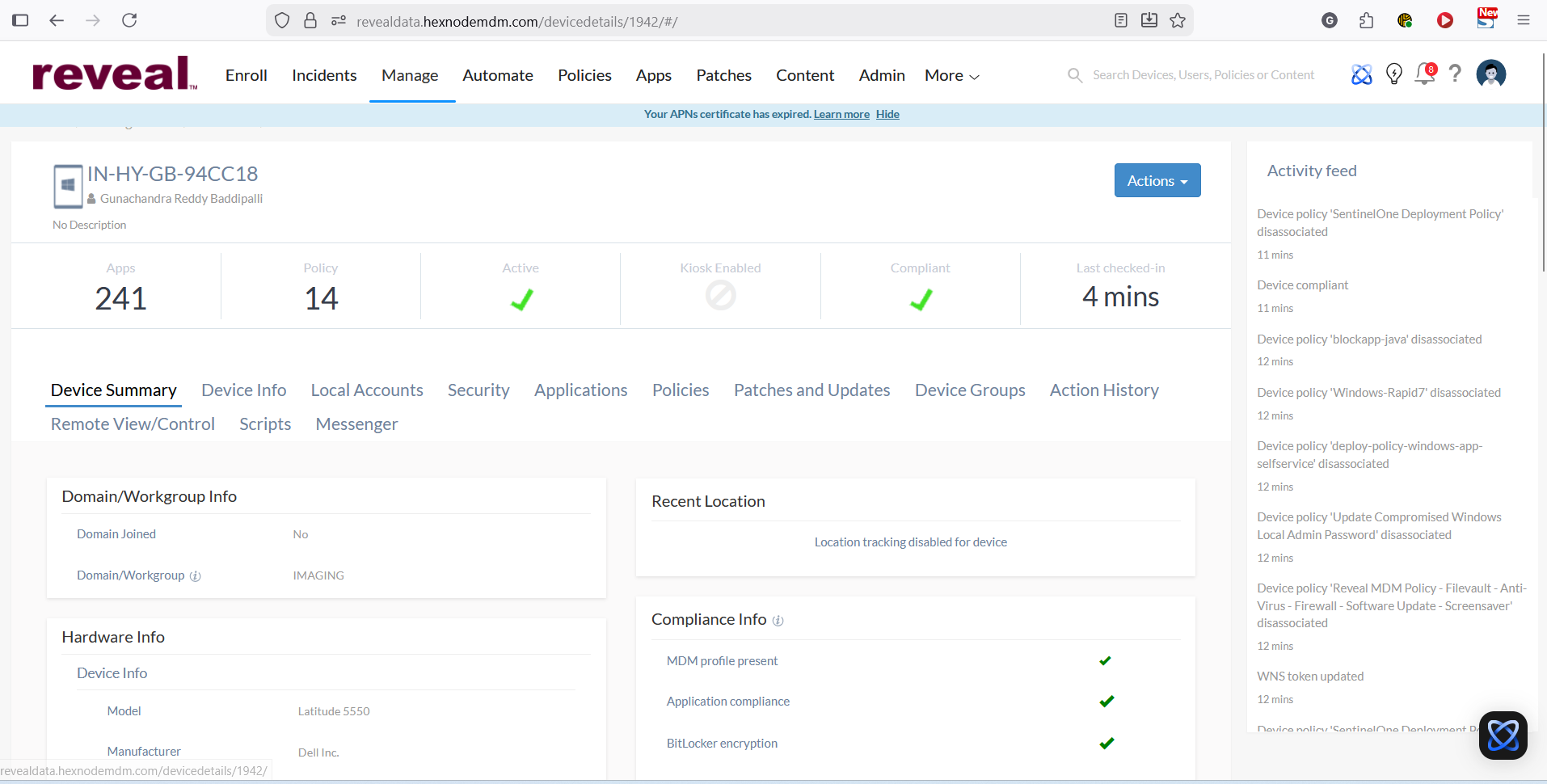Hide the APNs certificate banner

[x=887, y=114]
